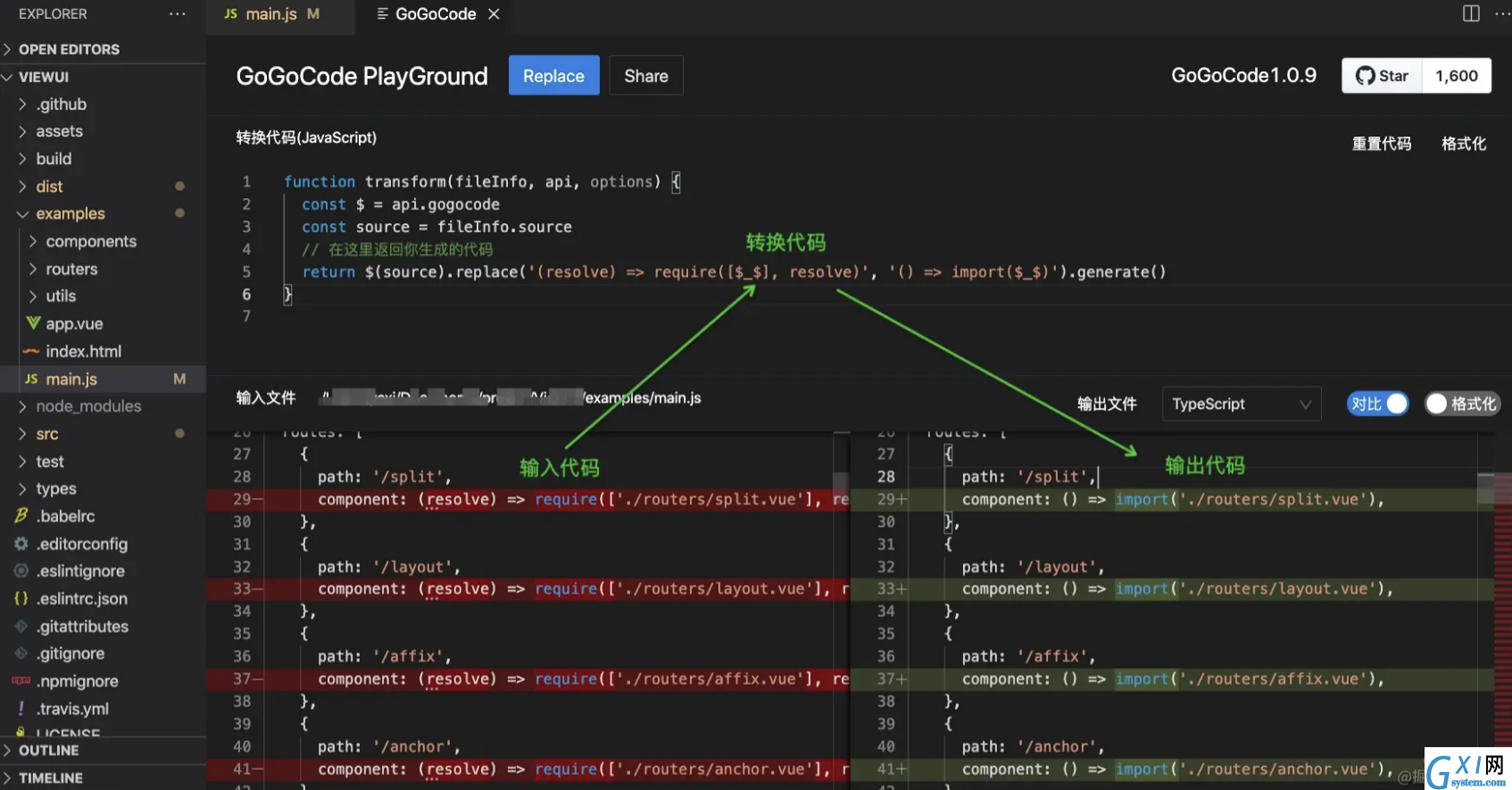The height and width of the screenshot is (790, 1512).
Task: Toggle the 对比 compare switch
Action: pyautogui.click(x=1378, y=404)
